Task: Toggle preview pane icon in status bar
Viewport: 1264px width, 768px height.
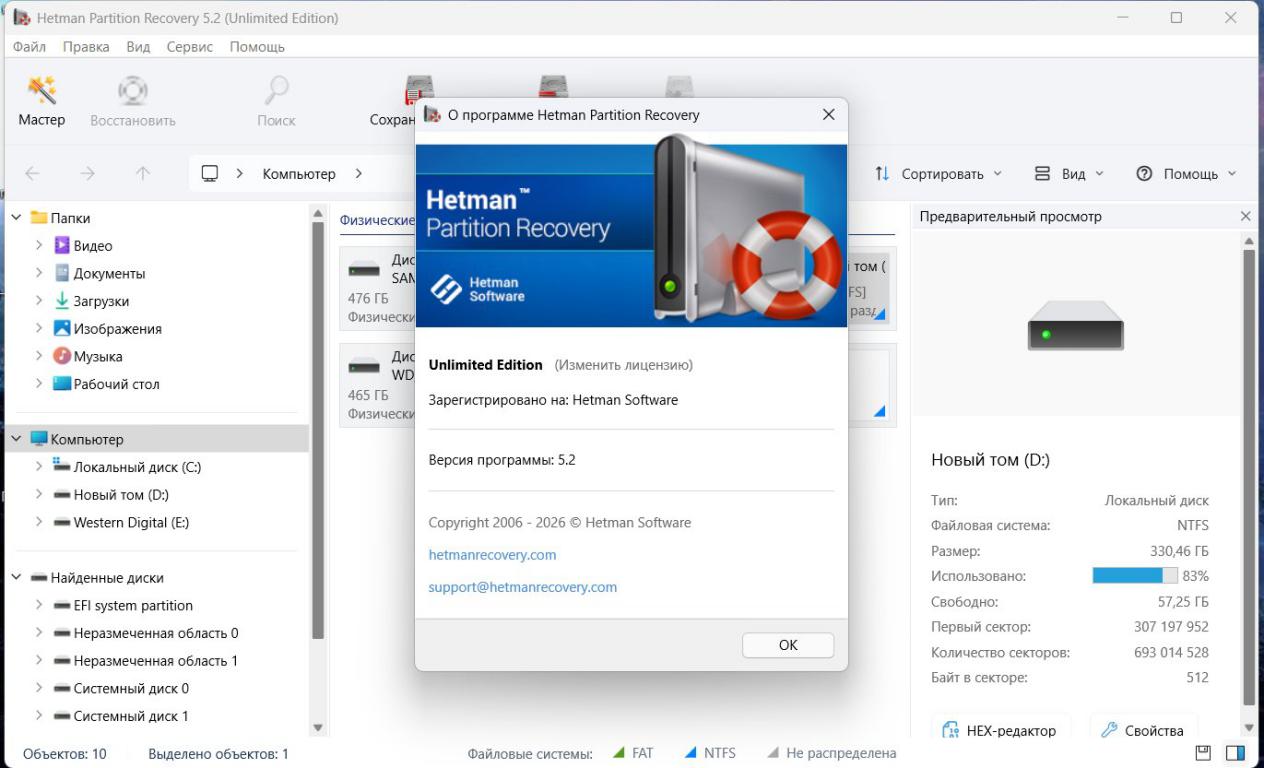Action: click(x=1235, y=753)
